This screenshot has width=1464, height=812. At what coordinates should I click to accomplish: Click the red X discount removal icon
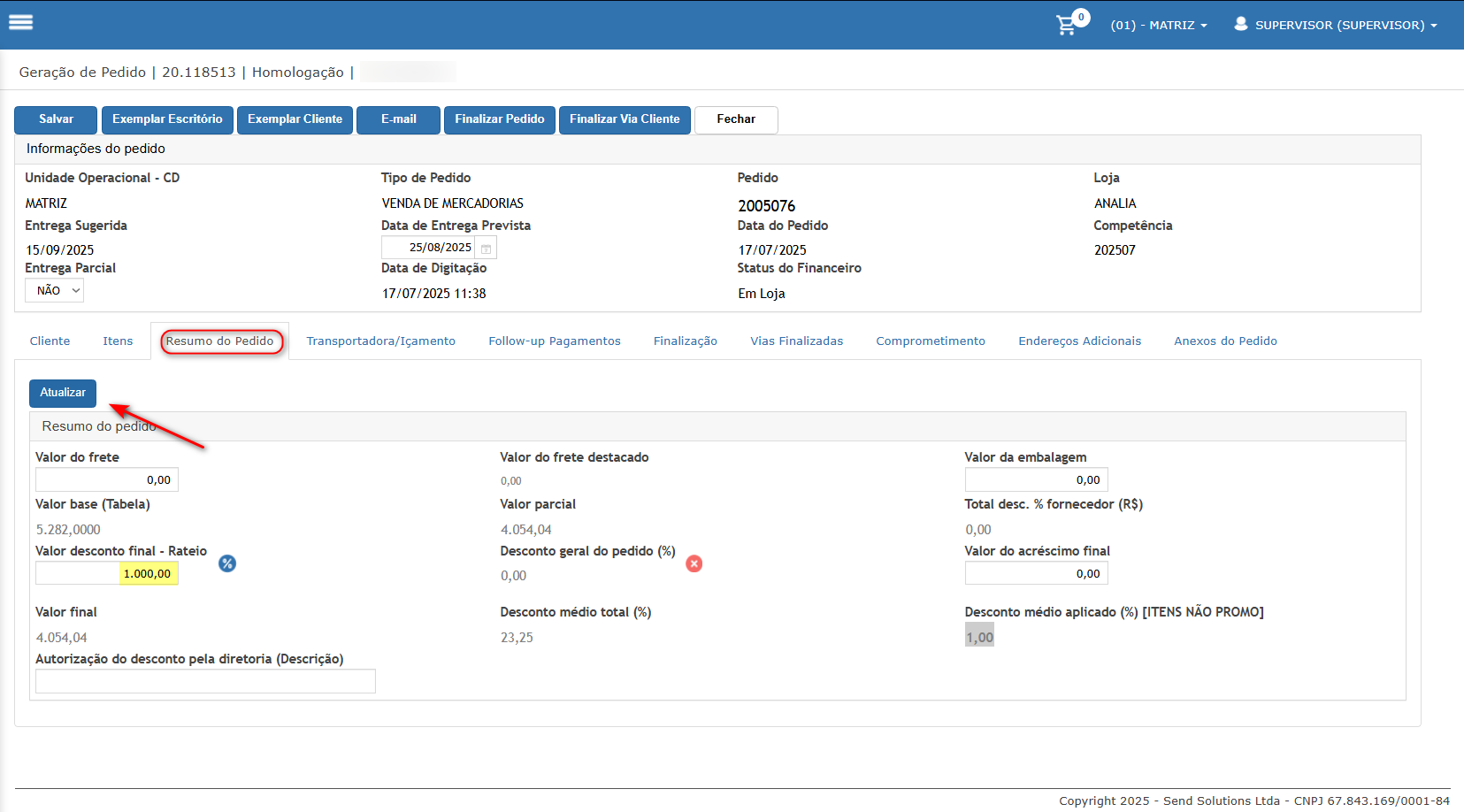click(x=694, y=563)
